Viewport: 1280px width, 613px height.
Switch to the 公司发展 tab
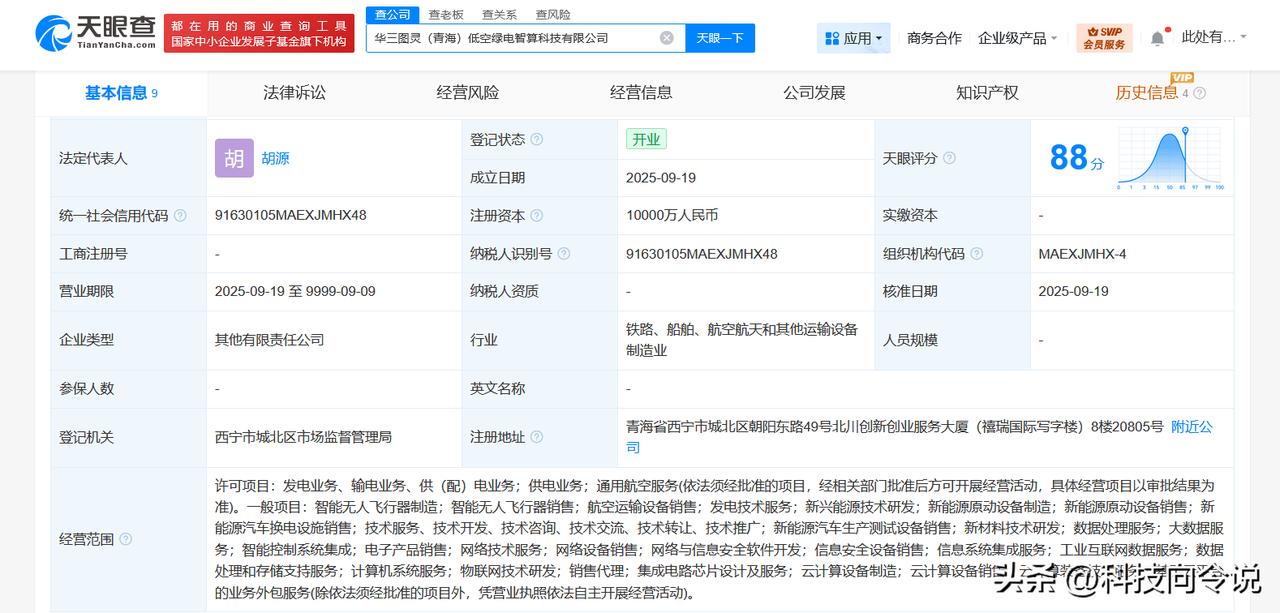tap(814, 93)
